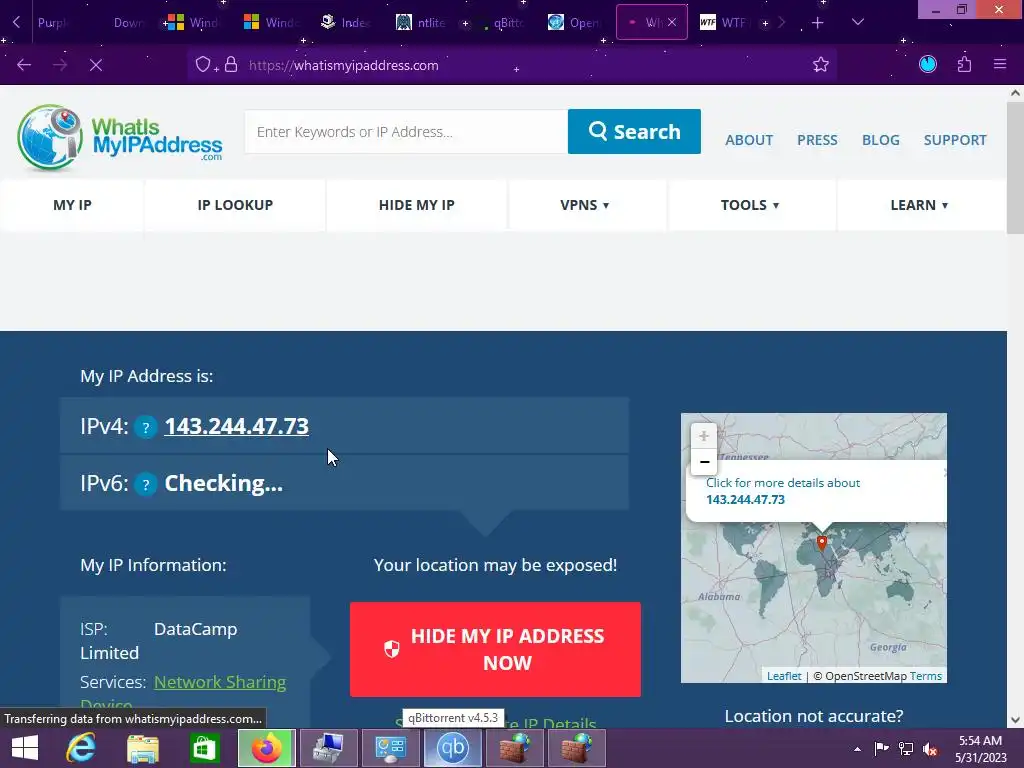Zoom out on the map
The width and height of the screenshot is (1024, 768).
pyautogui.click(x=703, y=462)
